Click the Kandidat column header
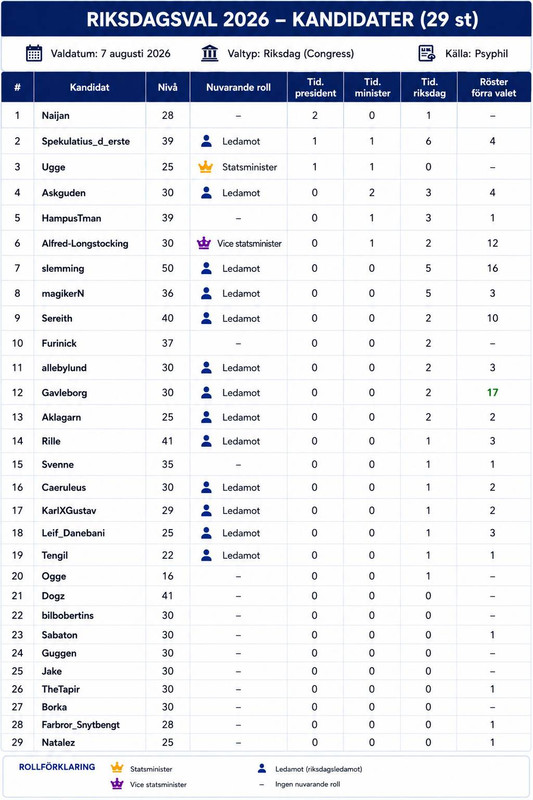 tap(89, 87)
